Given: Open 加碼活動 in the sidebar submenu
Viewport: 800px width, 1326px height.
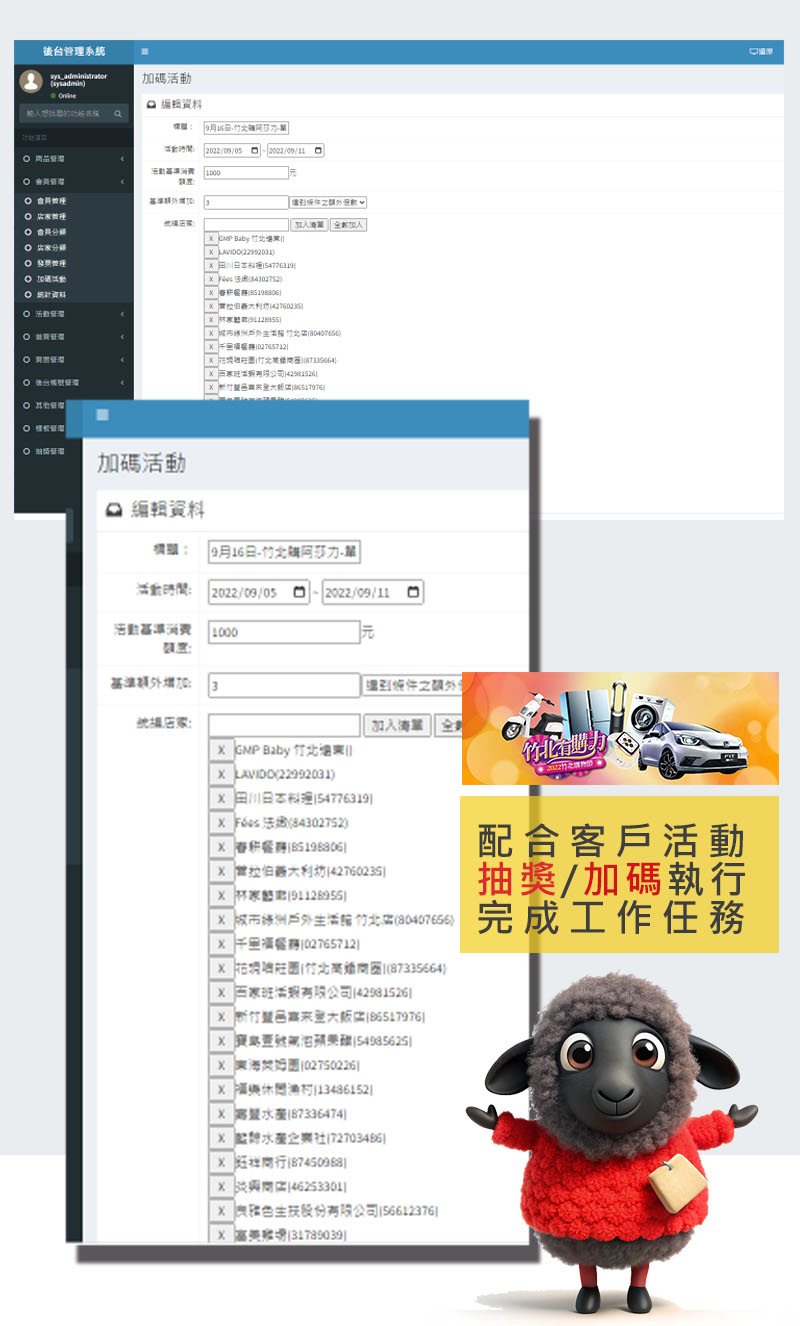Looking at the screenshot, I should coord(51,279).
